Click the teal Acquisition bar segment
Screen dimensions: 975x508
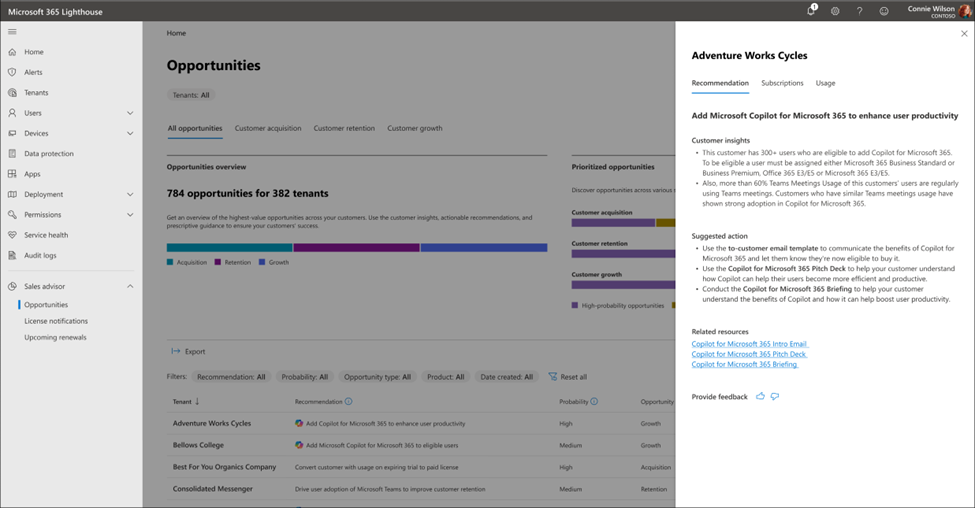click(229, 247)
